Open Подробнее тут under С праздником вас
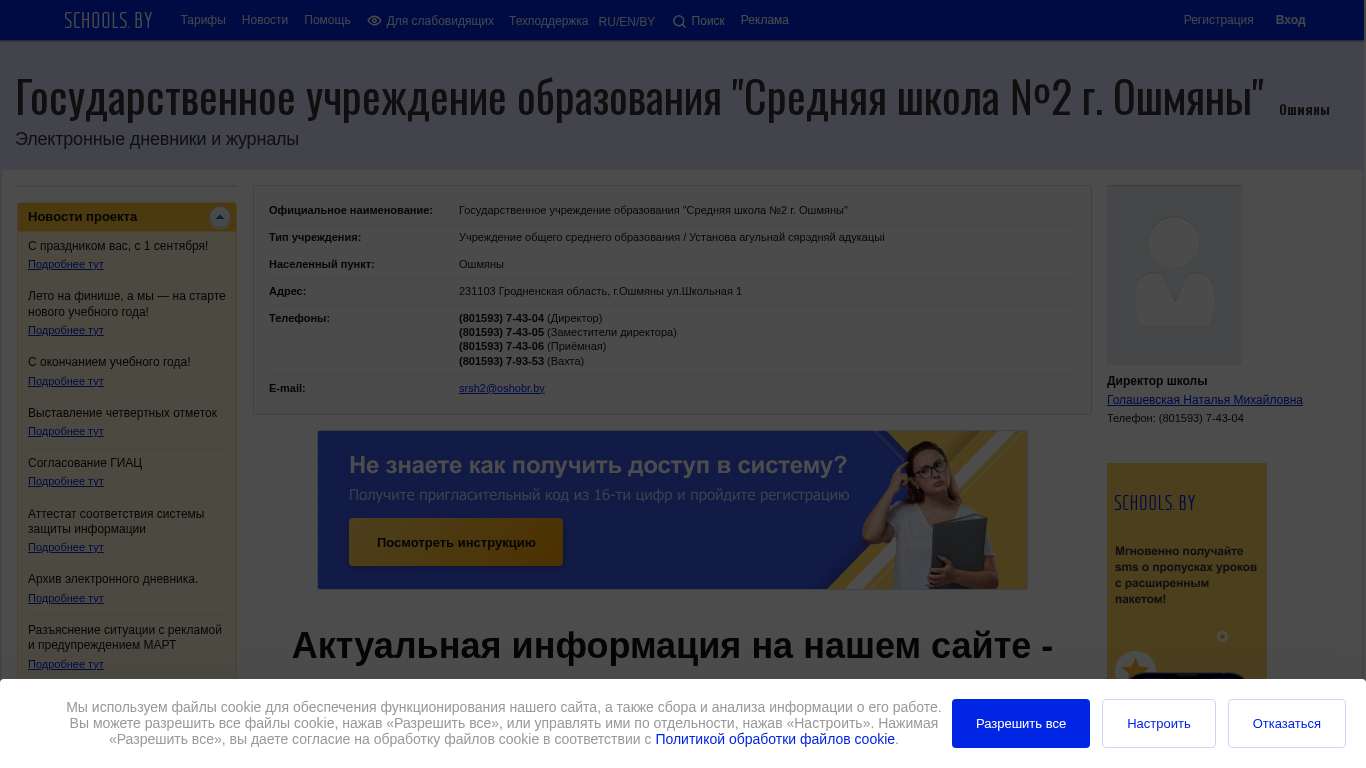The height and width of the screenshot is (768, 1366). pos(66,264)
